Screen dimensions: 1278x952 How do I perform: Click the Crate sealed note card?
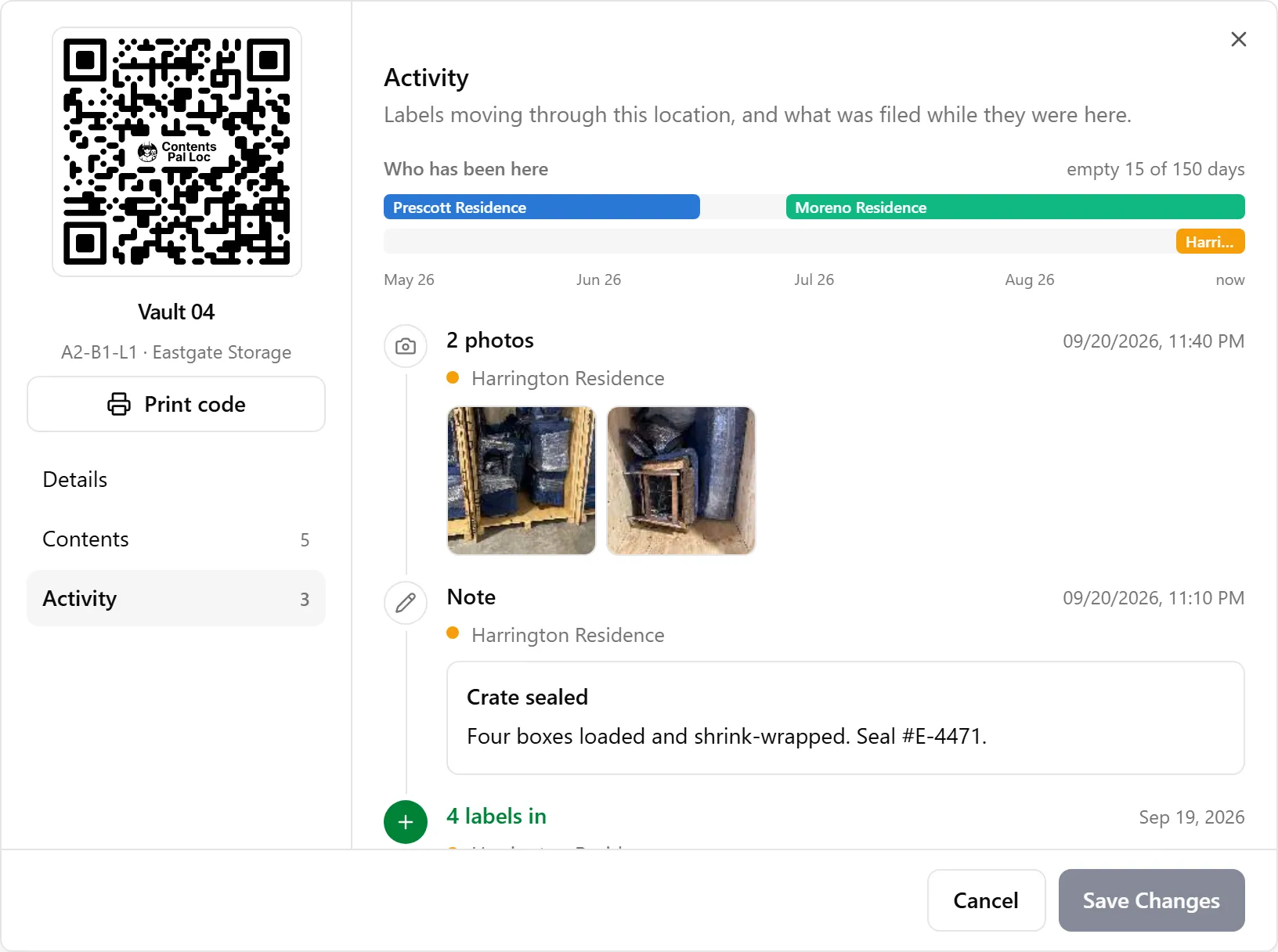pyautogui.click(x=846, y=718)
